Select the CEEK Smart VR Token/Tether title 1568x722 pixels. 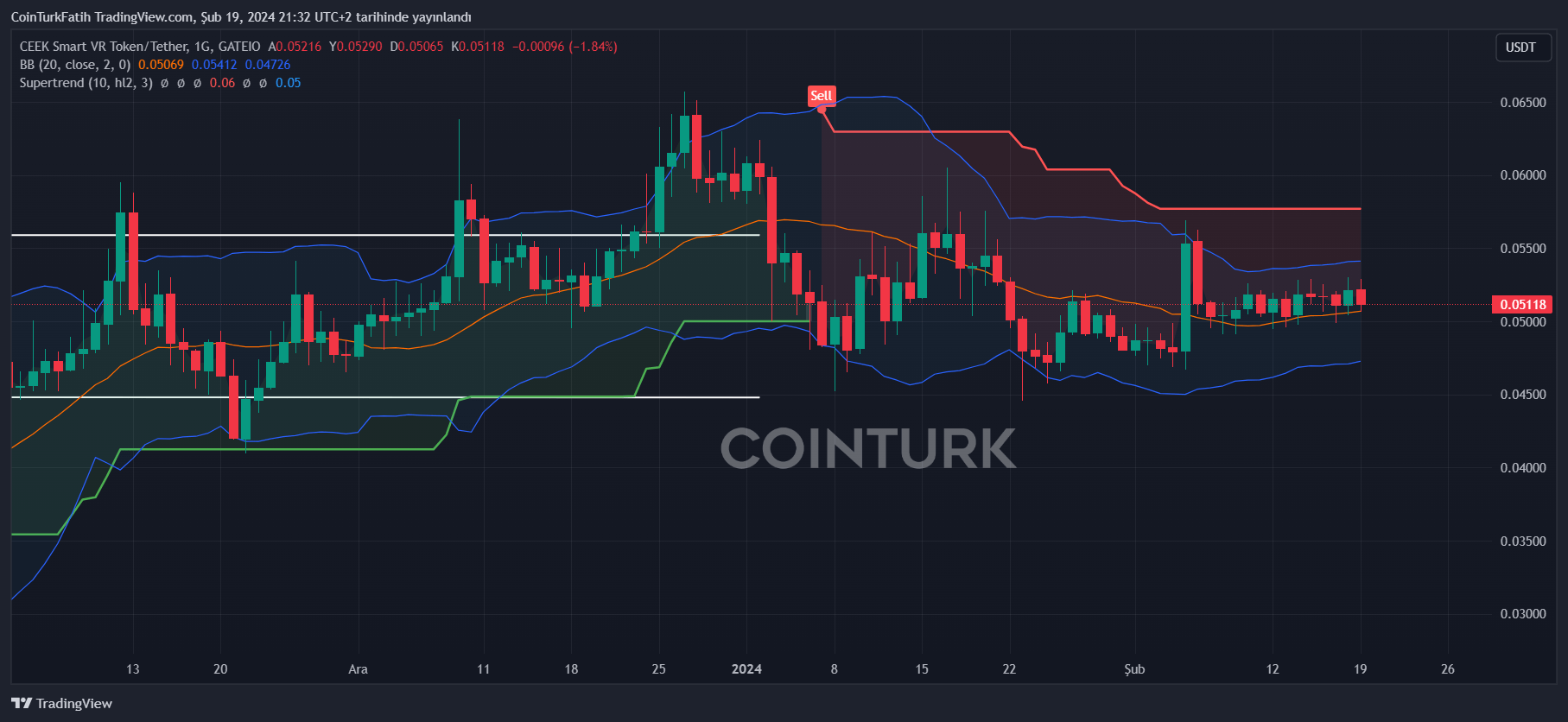tap(104, 47)
